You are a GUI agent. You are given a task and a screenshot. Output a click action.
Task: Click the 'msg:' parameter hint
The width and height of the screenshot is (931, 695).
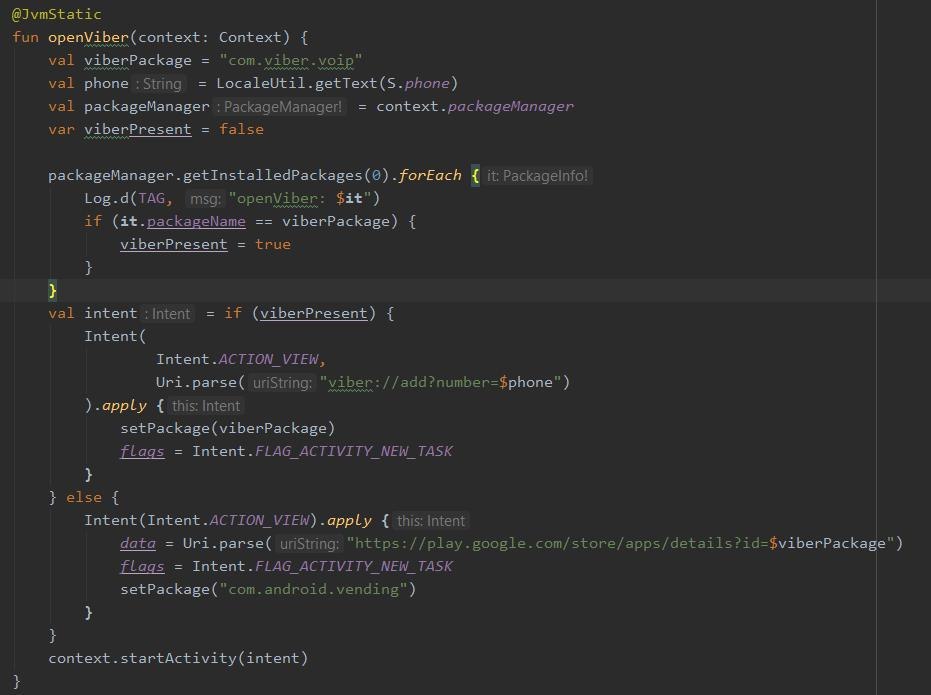(x=205, y=199)
